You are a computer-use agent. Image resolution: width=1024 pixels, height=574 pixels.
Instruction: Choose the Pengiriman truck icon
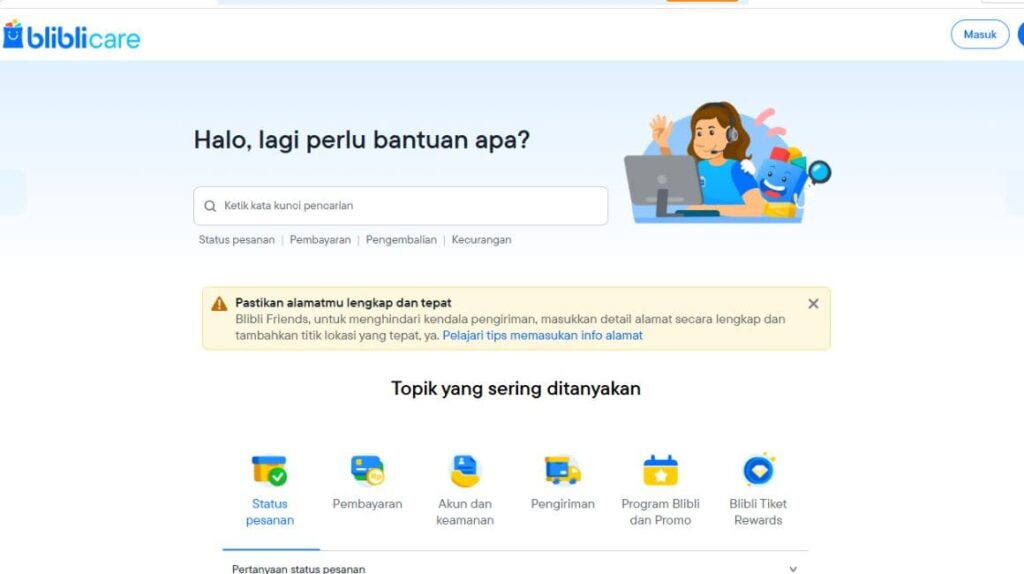tap(562, 471)
